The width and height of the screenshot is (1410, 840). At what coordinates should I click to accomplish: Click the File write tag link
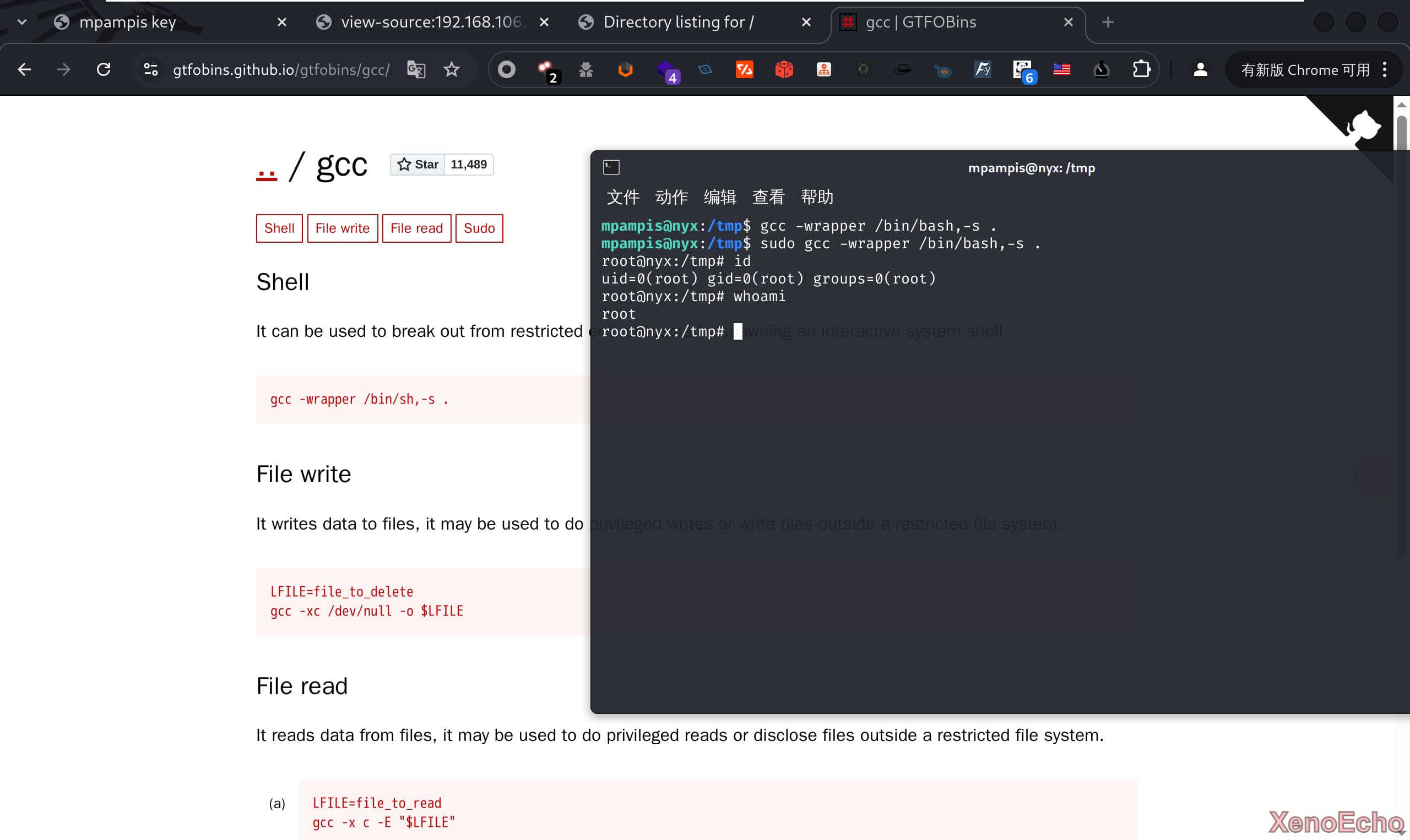click(x=342, y=228)
